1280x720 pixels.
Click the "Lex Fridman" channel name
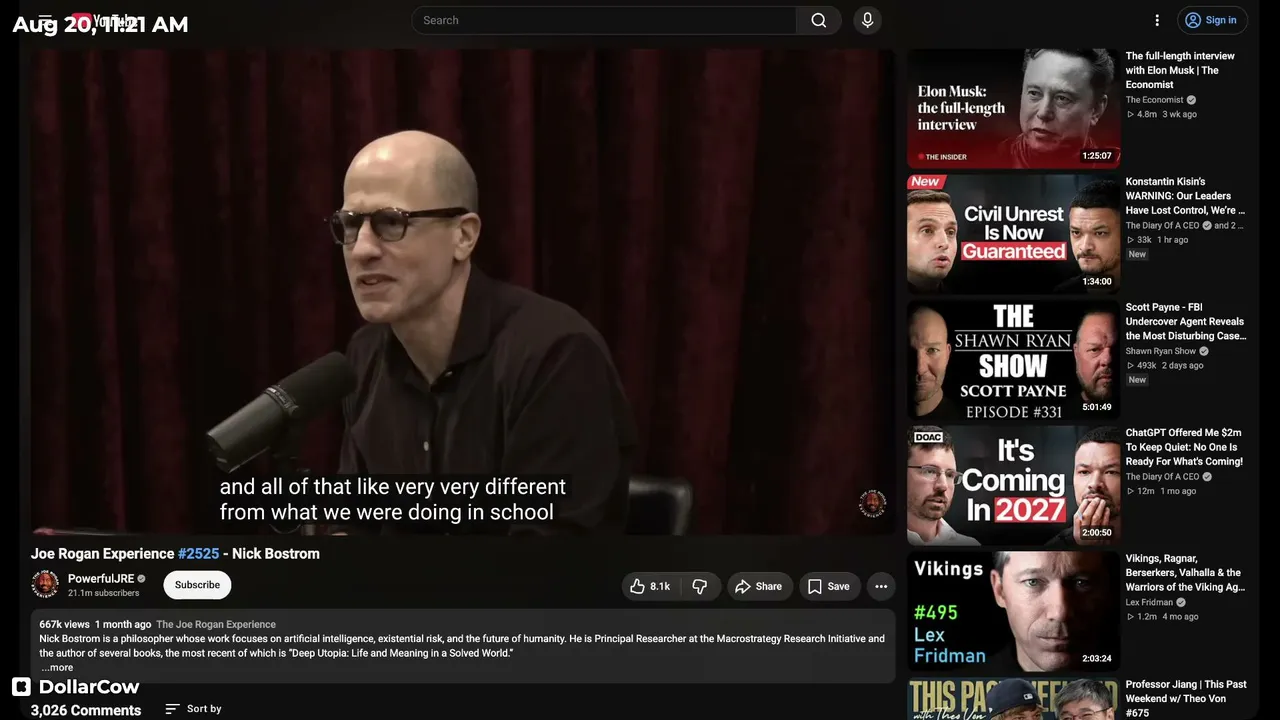coord(1149,603)
